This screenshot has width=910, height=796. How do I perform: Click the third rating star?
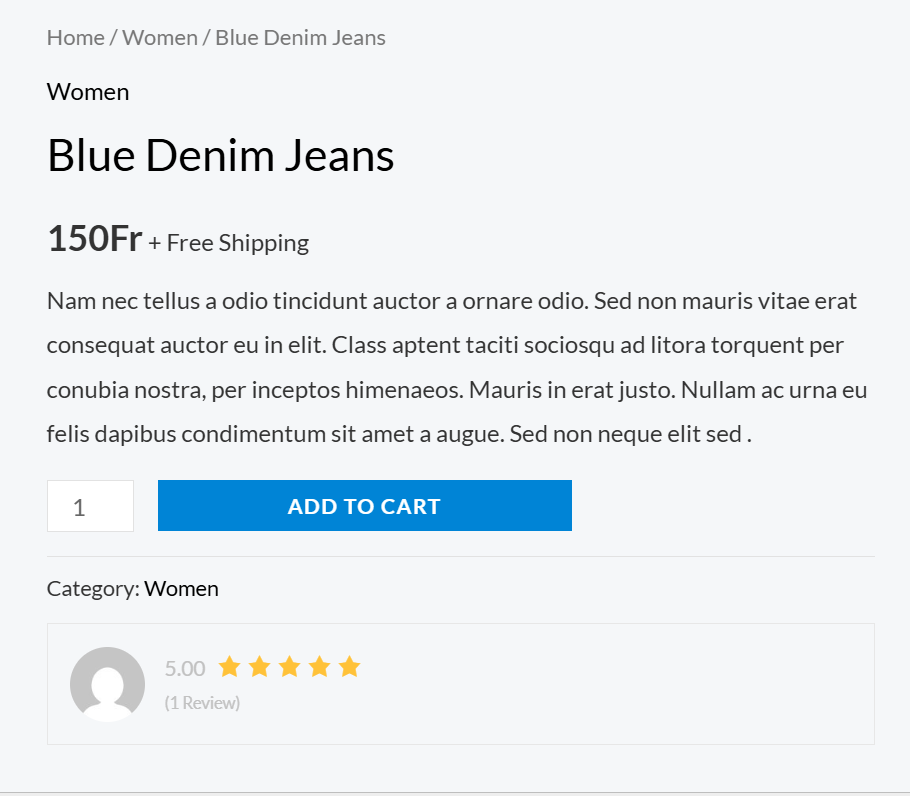(290, 667)
